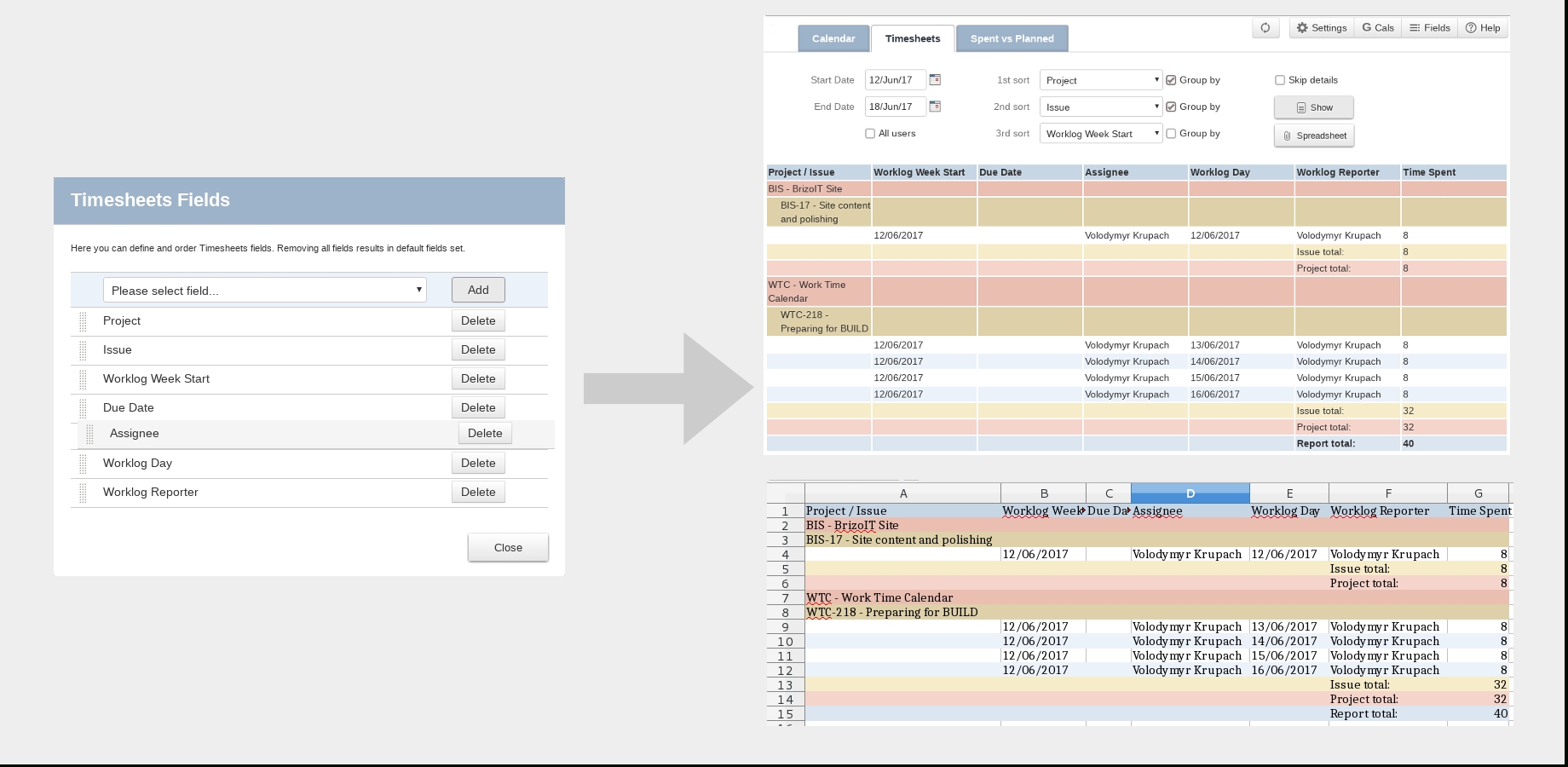Switch to Spent vs Planned tab

click(1012, 38)
